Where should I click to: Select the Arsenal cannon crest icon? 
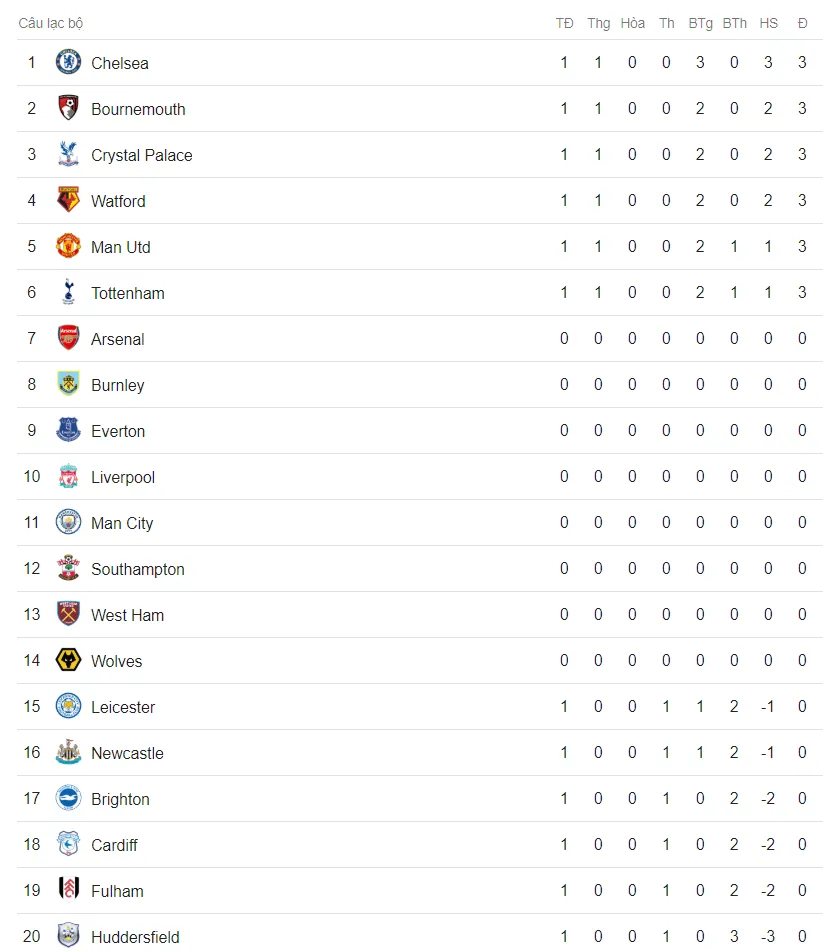tap(69, 338)
